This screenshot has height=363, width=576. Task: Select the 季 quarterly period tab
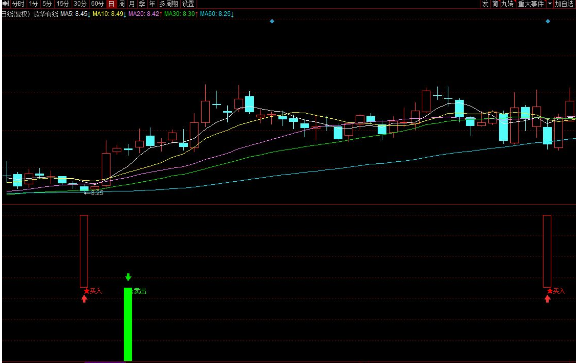pos(141,4)
